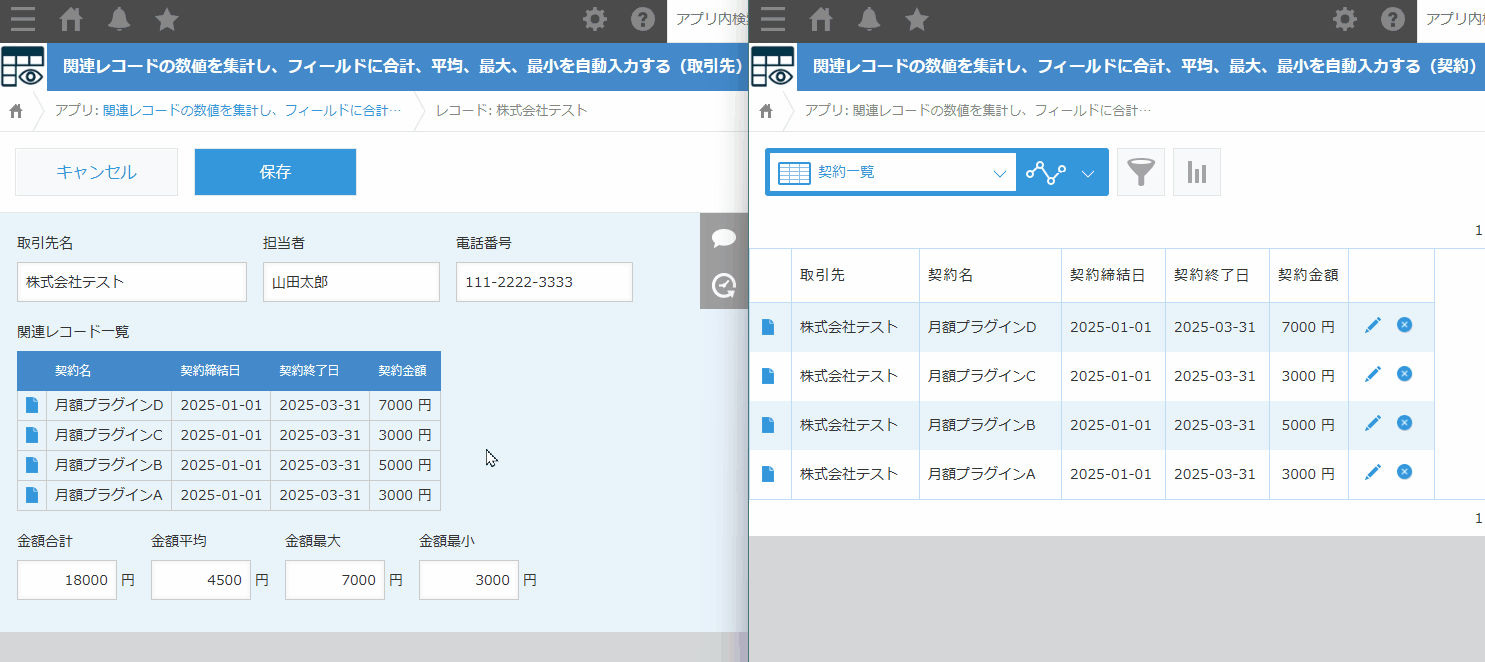The width and height of the screenshot is (1485, 662).
Task: Click the 電話番号 input field
Action: (544, 282)
